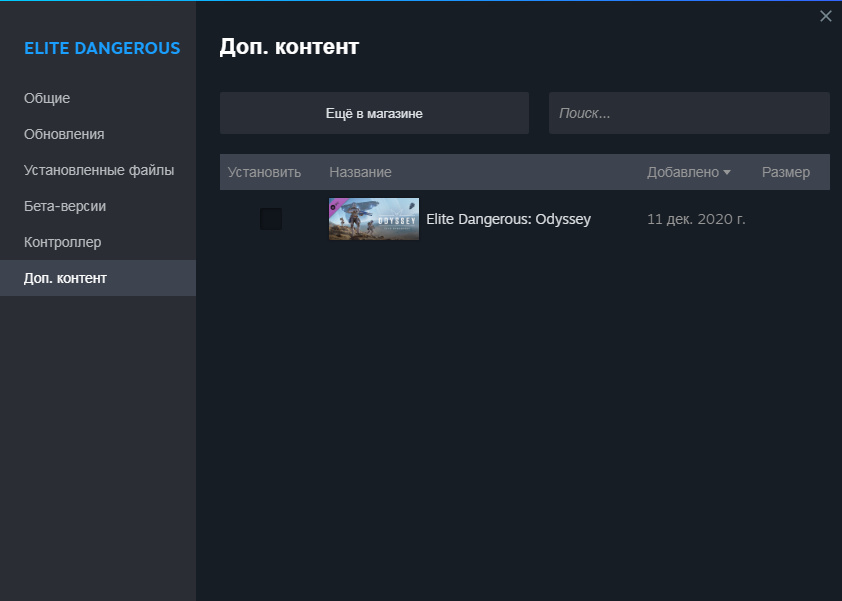Focus the Поиск search field
Image resolution: width=842 pixels, height=601 pixels.
pos(689,113)
